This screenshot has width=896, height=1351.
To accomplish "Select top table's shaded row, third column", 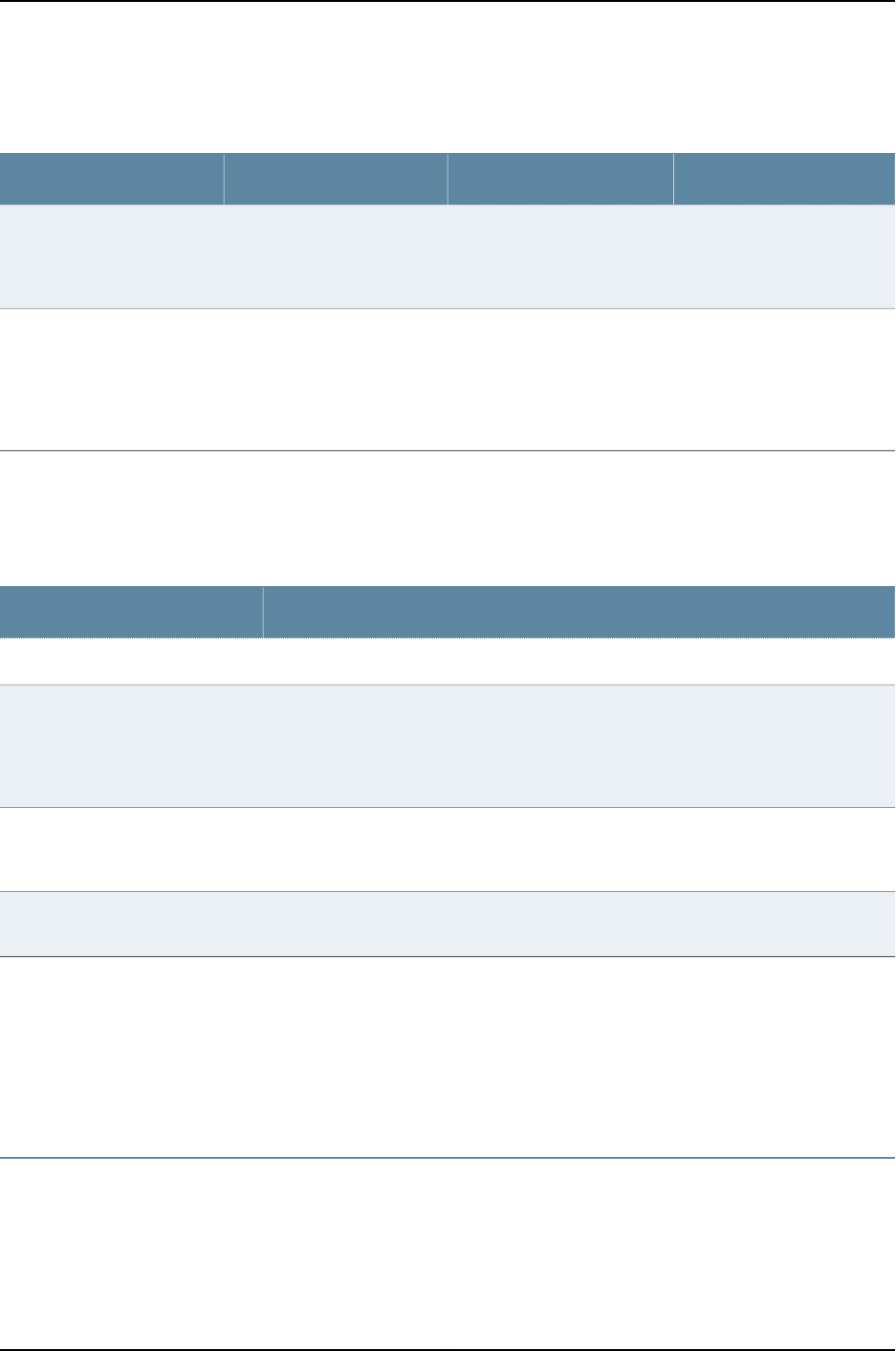I will click(560, 256).
